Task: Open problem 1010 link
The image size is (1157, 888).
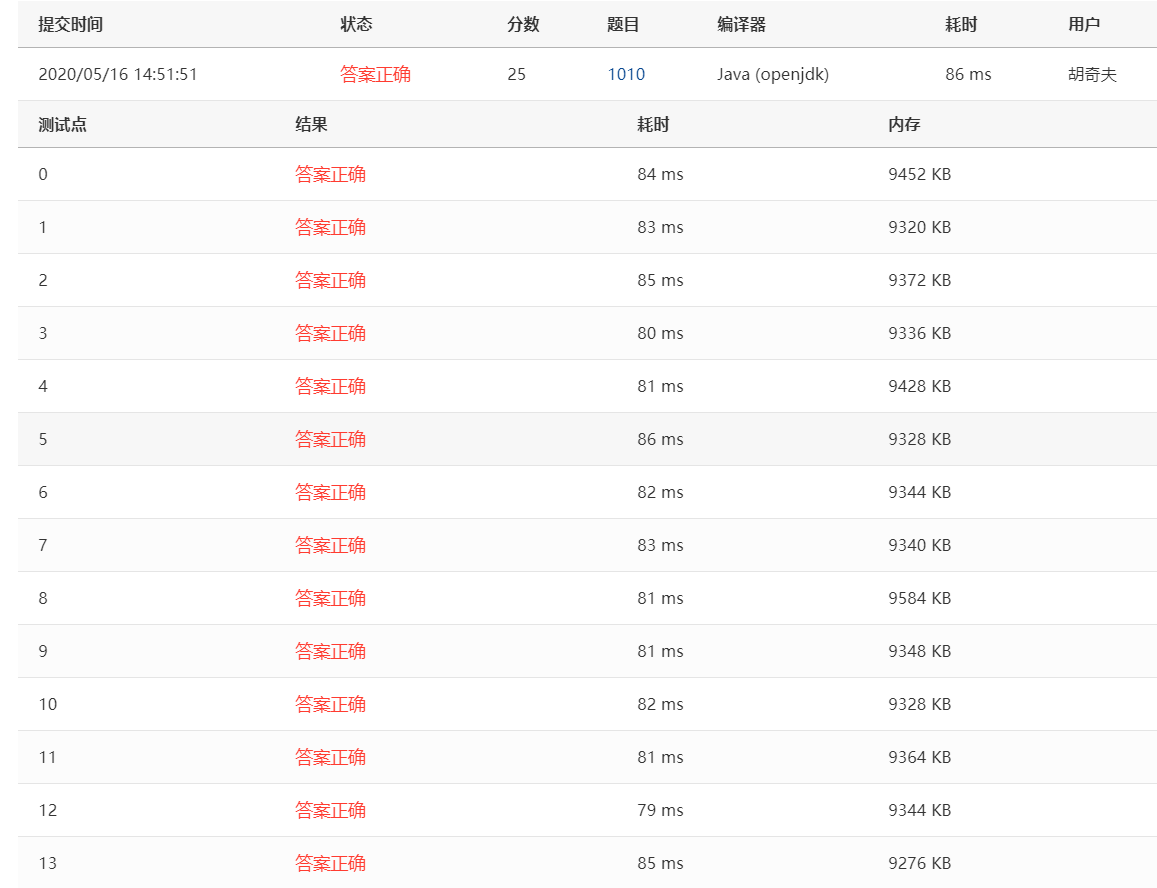Action: click(626, 75)
